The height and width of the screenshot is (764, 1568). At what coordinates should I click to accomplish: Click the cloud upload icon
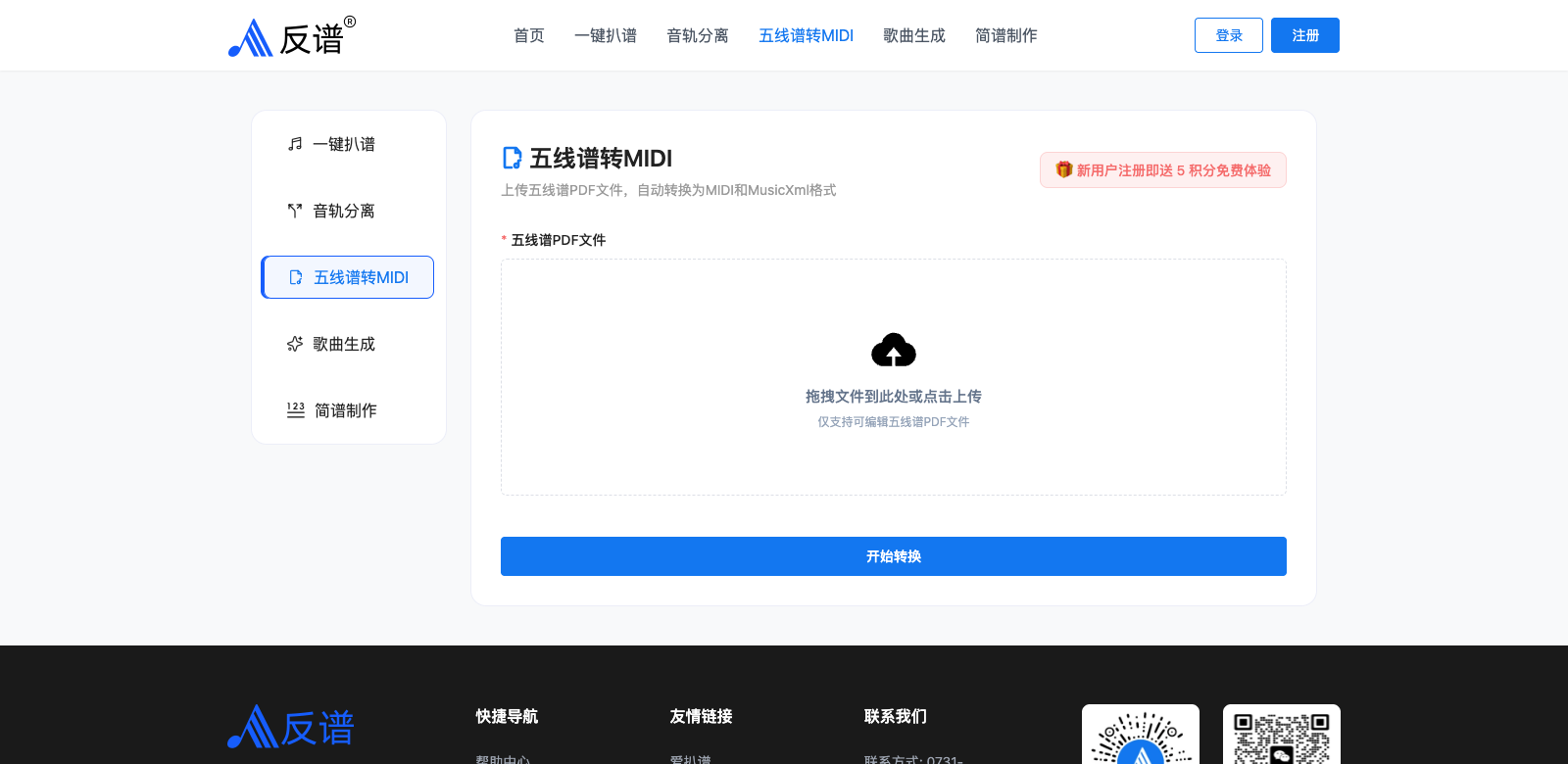894,350
